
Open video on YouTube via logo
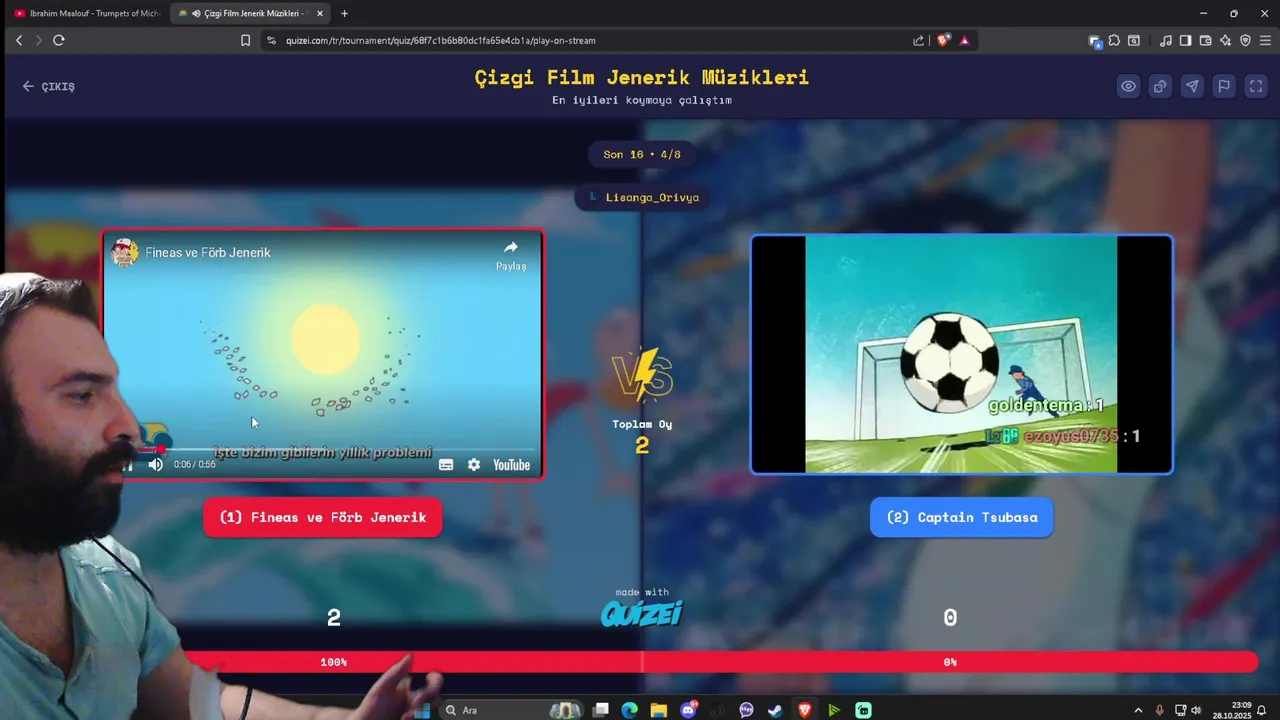click(511, 464)
